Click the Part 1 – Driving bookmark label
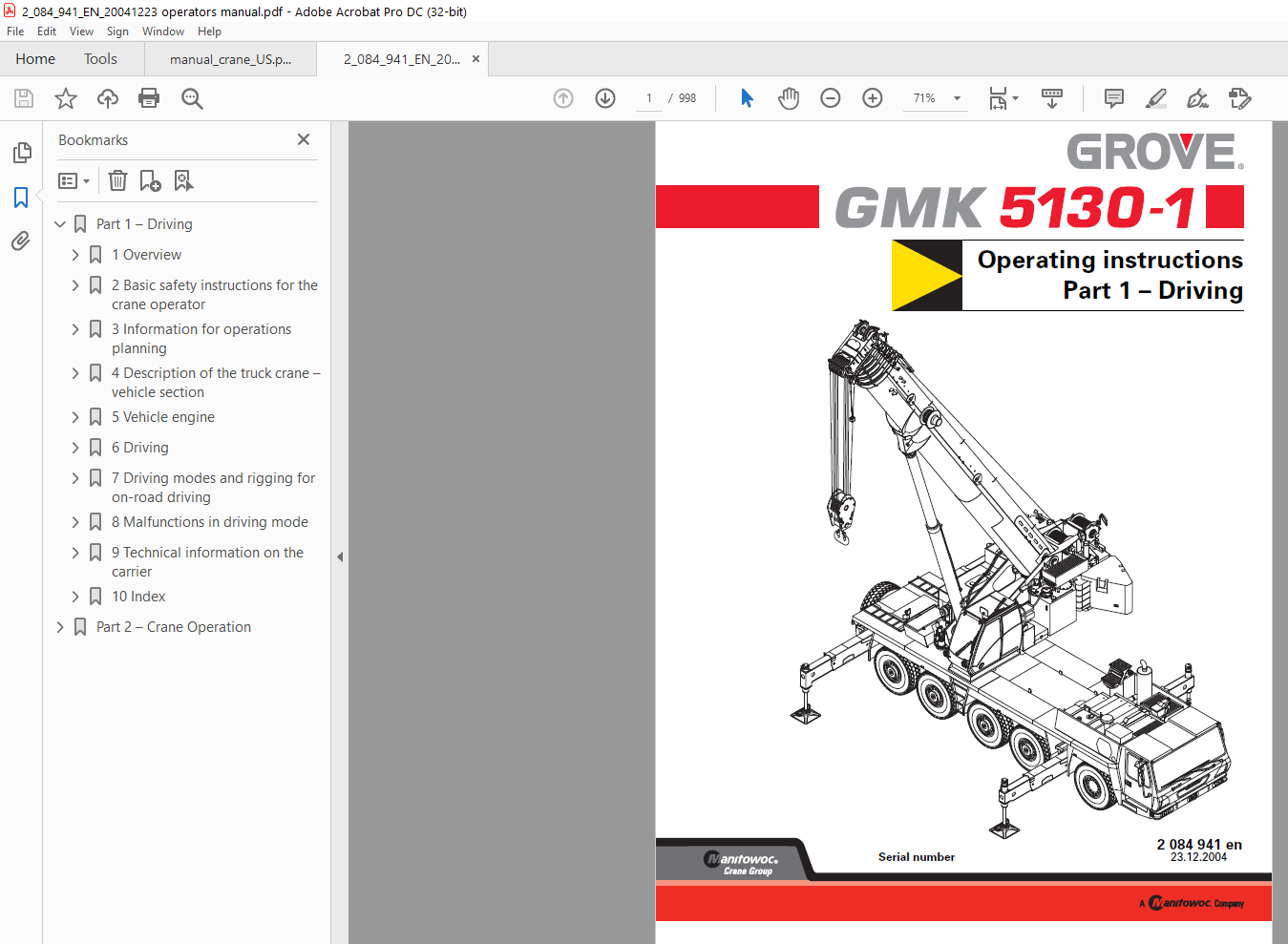The height and width of the screenshot is (944, 1288). point(144,224)
